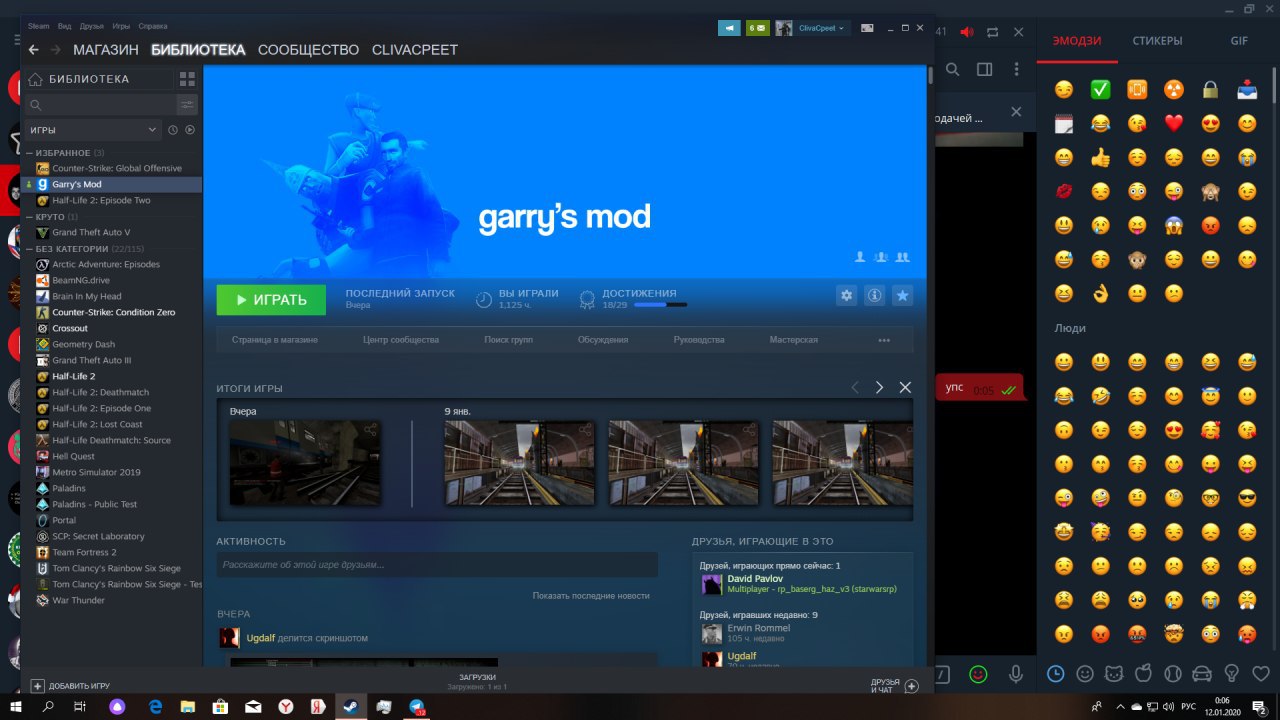Toggle the green emoji panel button

pos(979,674)
